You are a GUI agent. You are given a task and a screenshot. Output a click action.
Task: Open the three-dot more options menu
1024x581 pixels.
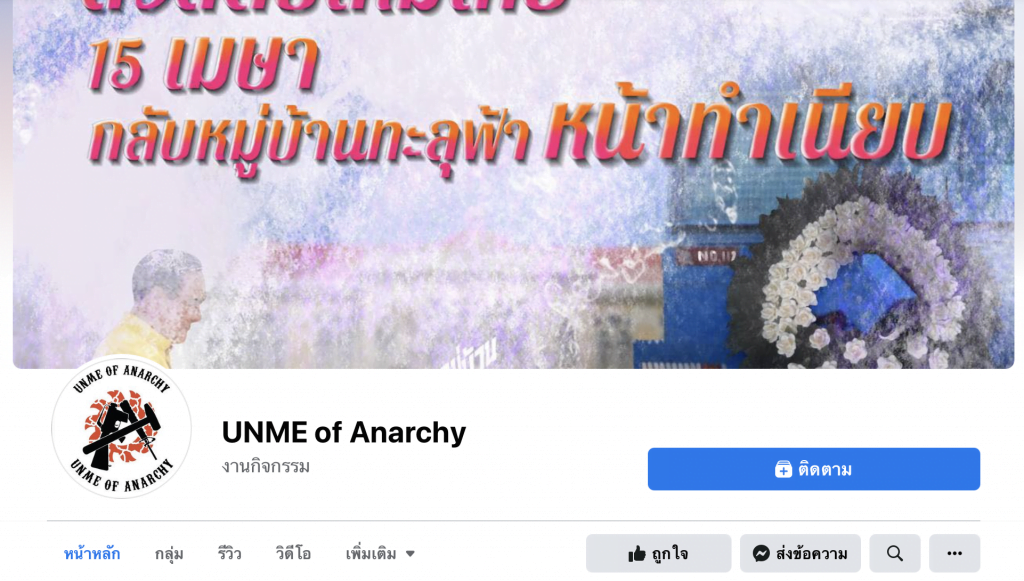955,554
